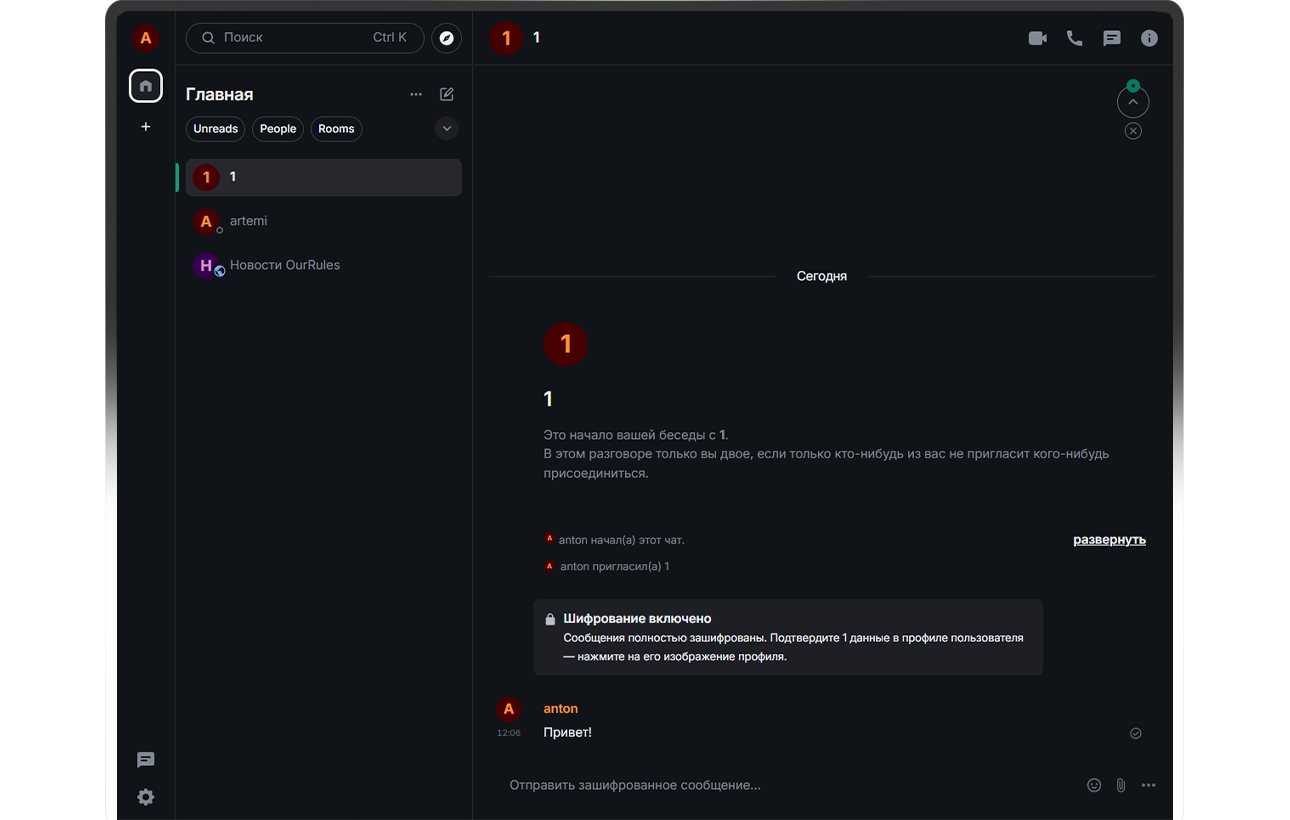Open room info panel
This screenshot has height=820, width=1290.
pyautogui.click(x=1149, y=38)
